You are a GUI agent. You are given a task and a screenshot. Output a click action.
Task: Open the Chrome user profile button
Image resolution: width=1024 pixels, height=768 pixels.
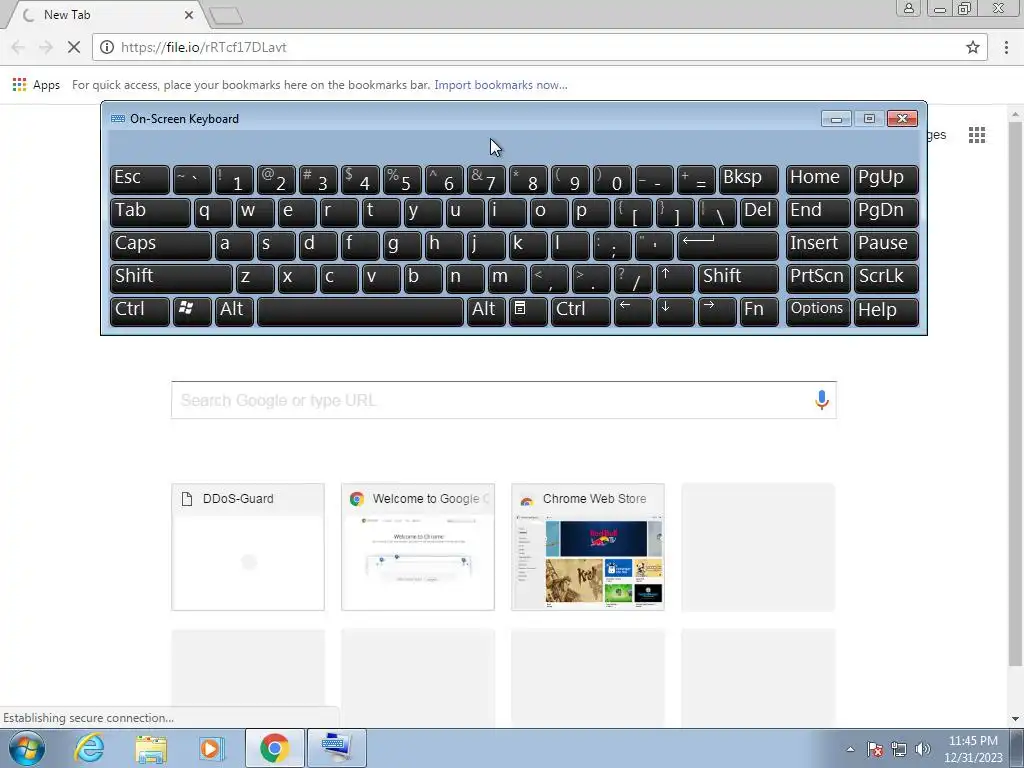[908, 8]
